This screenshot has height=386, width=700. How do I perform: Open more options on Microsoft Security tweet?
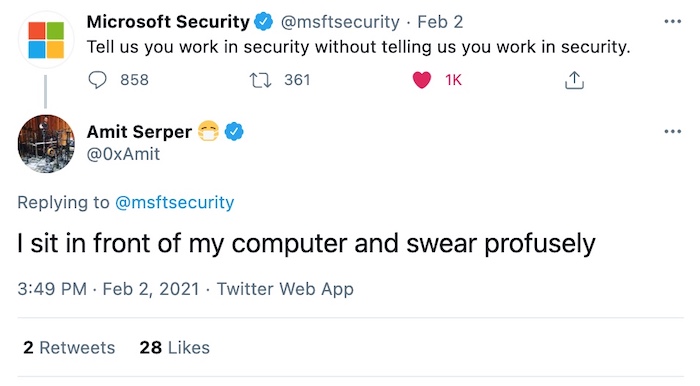tap(672, 21)
